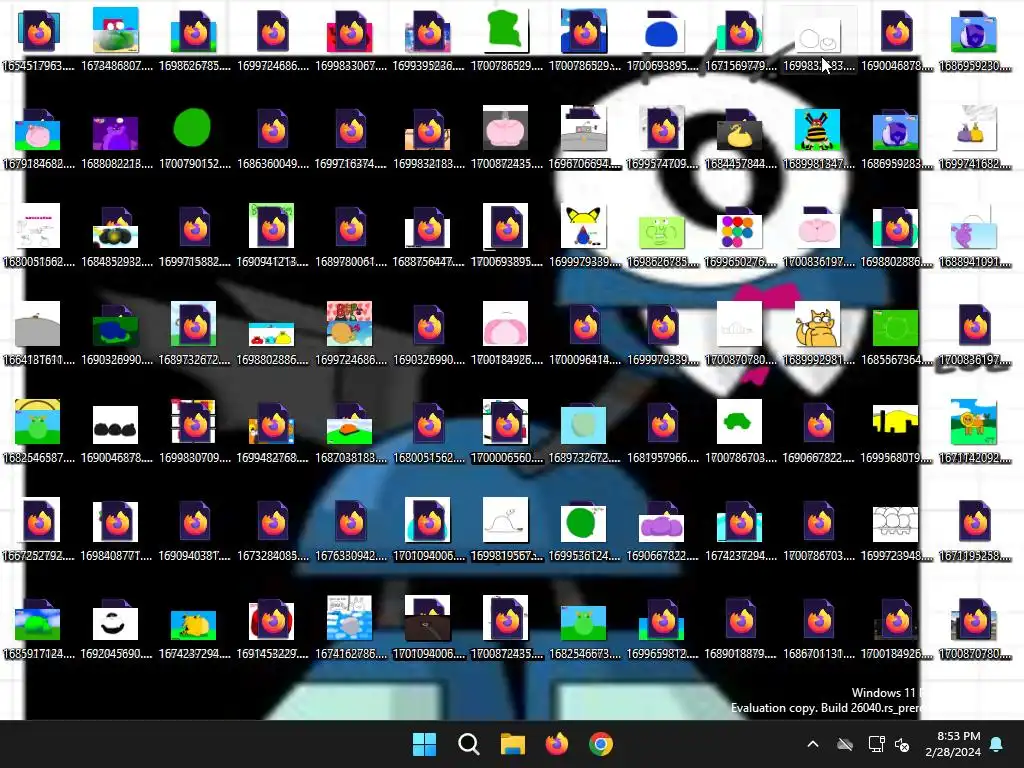Open the Windows Start menu
This screenshot has width=1024, height=768.
pyautogui.click(x=424, y=744)
